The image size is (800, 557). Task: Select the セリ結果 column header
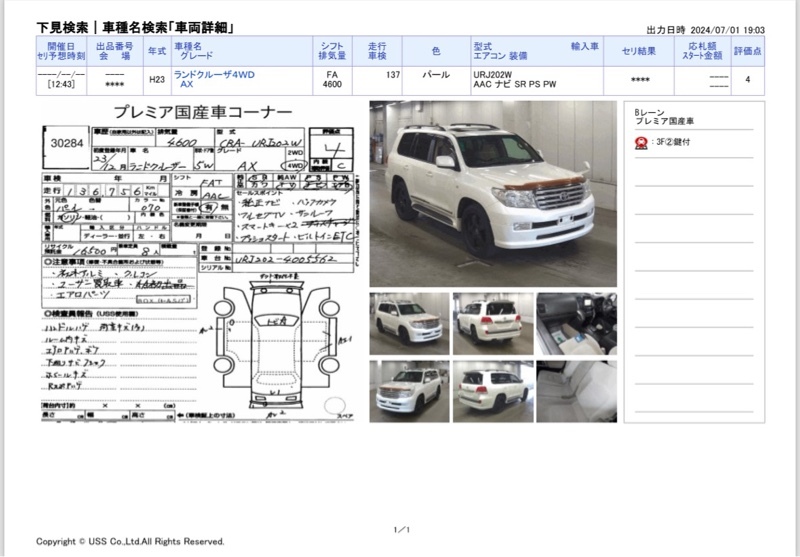[639, 51]
